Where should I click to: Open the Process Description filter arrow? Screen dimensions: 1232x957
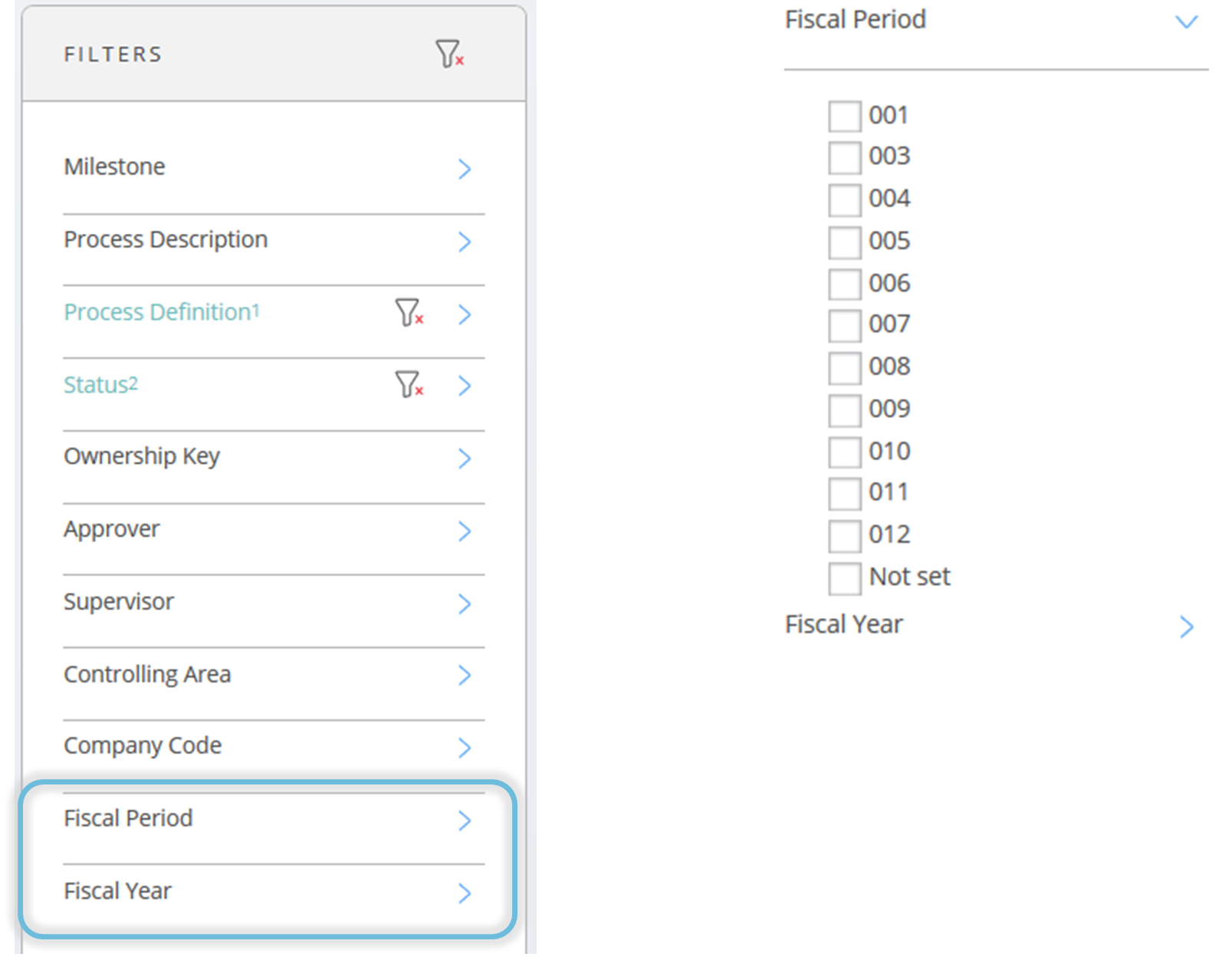click(x=465, y=242)
